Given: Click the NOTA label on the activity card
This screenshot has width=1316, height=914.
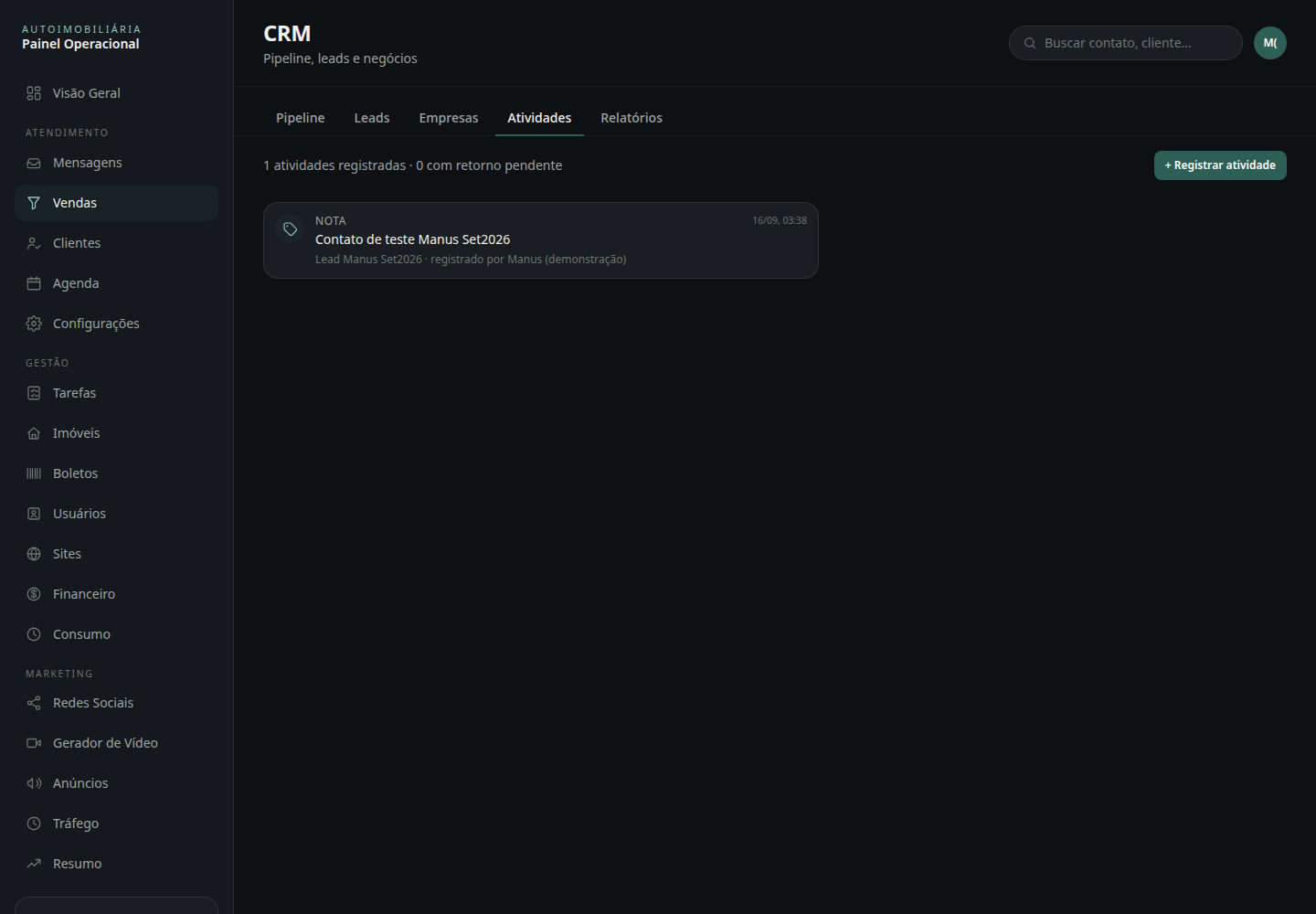Looking at the screenshot, I should click(x=331, y=221).
